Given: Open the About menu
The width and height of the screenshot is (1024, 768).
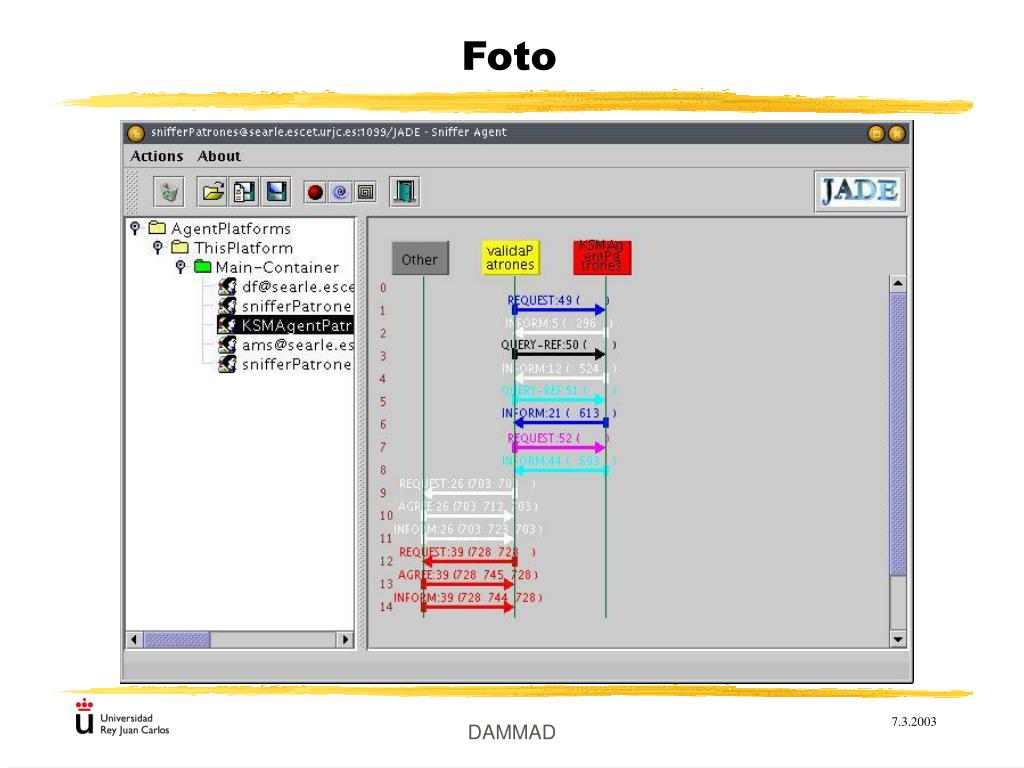Looking at the screenshot, I should coord(219,156).
